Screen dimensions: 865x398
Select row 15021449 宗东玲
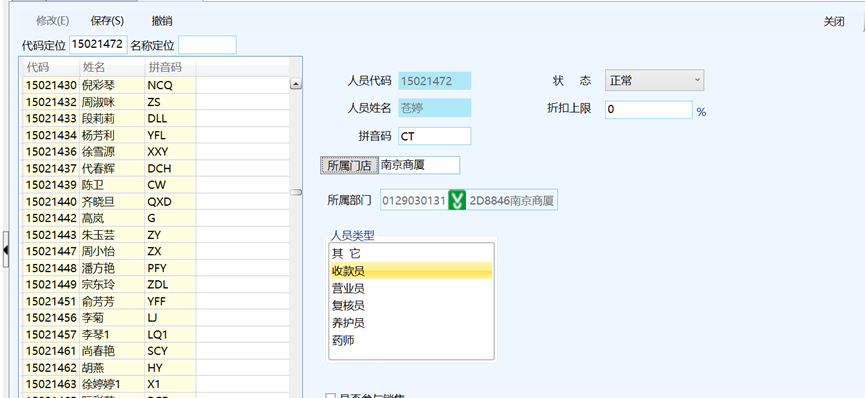156,285
